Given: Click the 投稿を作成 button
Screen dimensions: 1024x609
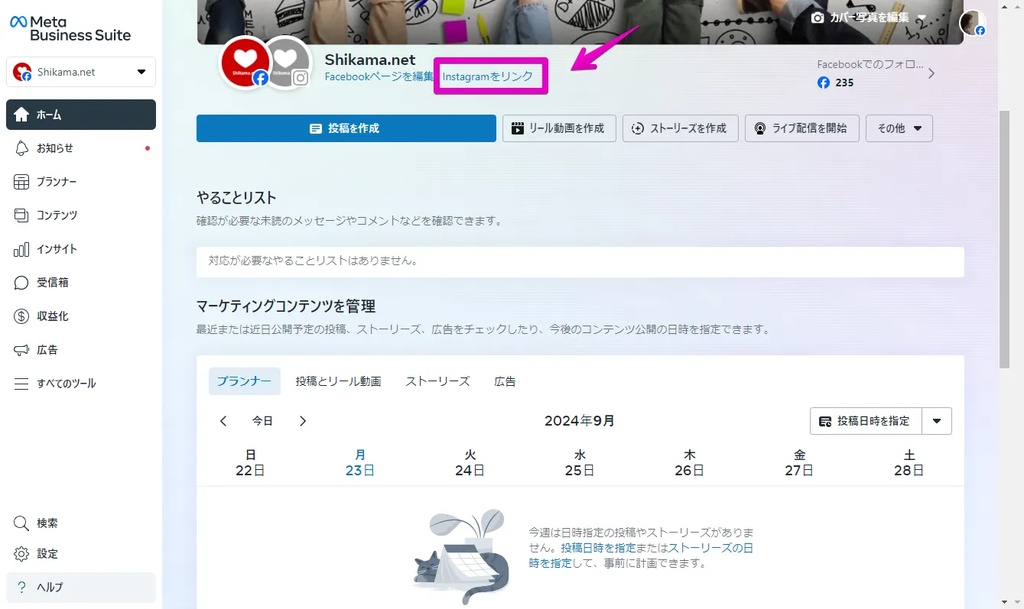Looking at the screenshot, I should (x=346, y=129).
